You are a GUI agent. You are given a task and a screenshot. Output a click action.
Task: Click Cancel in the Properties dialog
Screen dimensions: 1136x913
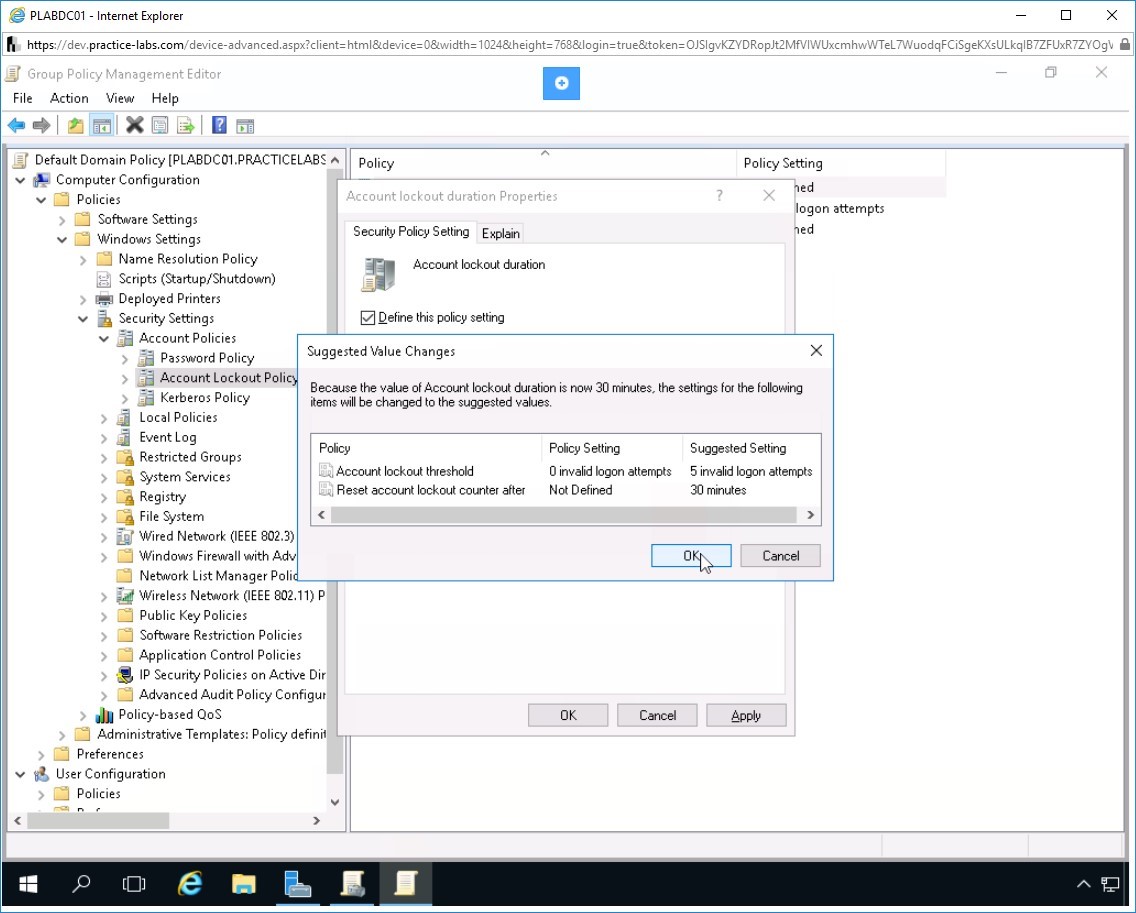tap(657, 715)
